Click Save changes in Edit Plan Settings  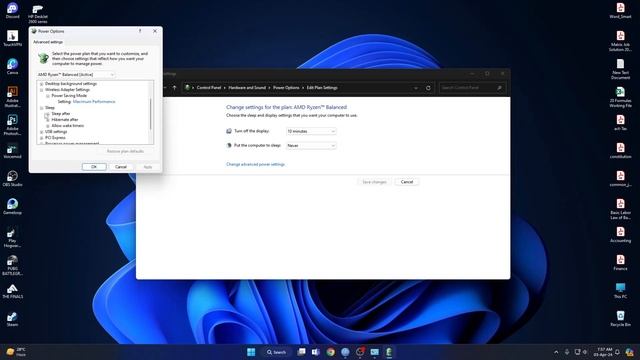[x=374, y=182]
